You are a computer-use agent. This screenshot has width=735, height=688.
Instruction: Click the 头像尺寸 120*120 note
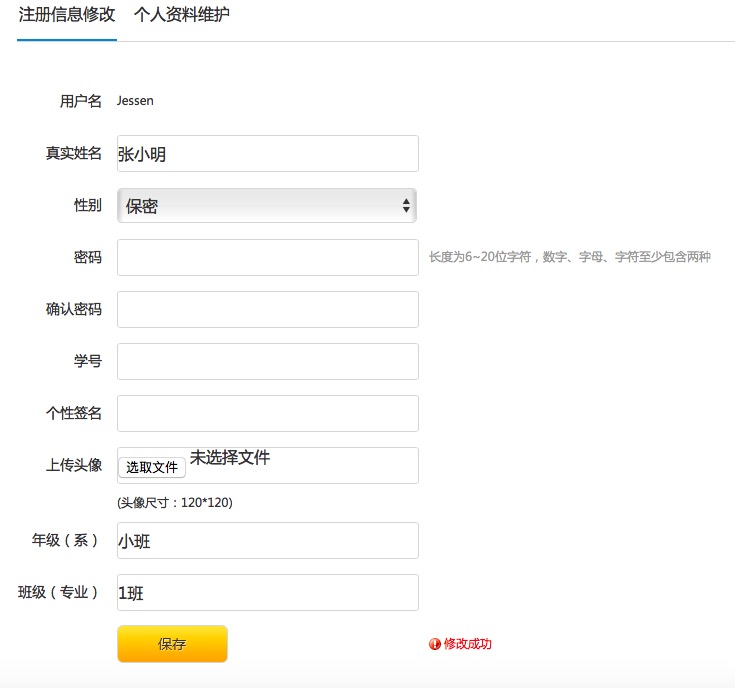(x=175, y=502)
